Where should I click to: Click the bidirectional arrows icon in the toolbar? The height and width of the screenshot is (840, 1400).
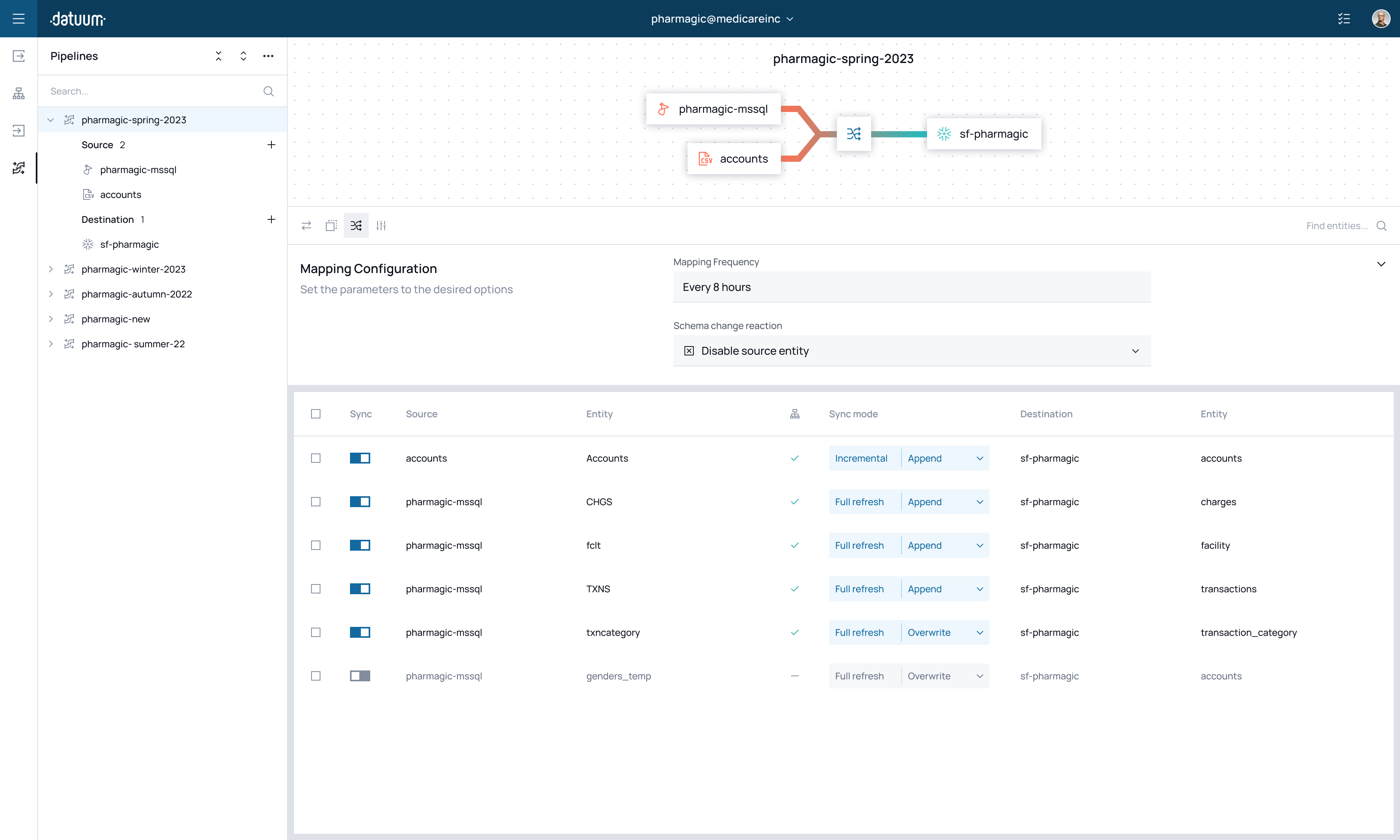[x=306, y=225]
